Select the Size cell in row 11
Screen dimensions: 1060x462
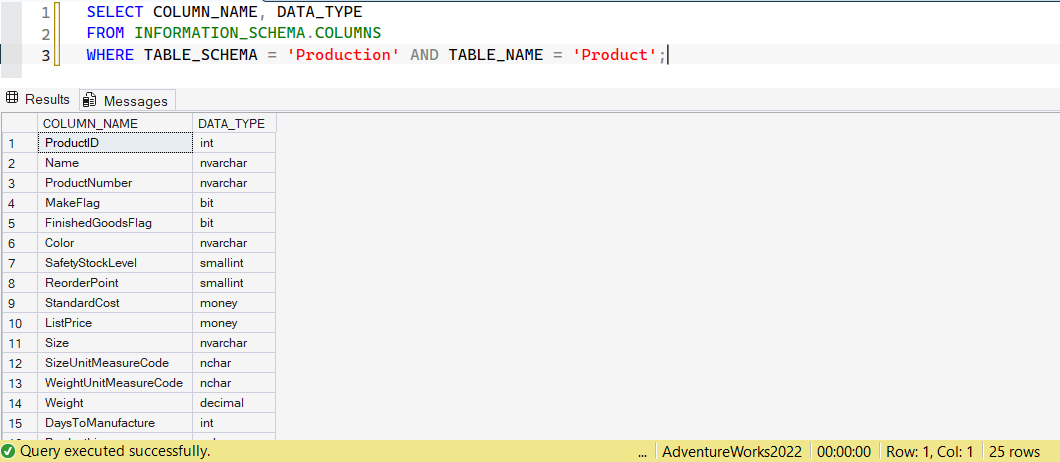pyautogui.click(x=115, y=343)
